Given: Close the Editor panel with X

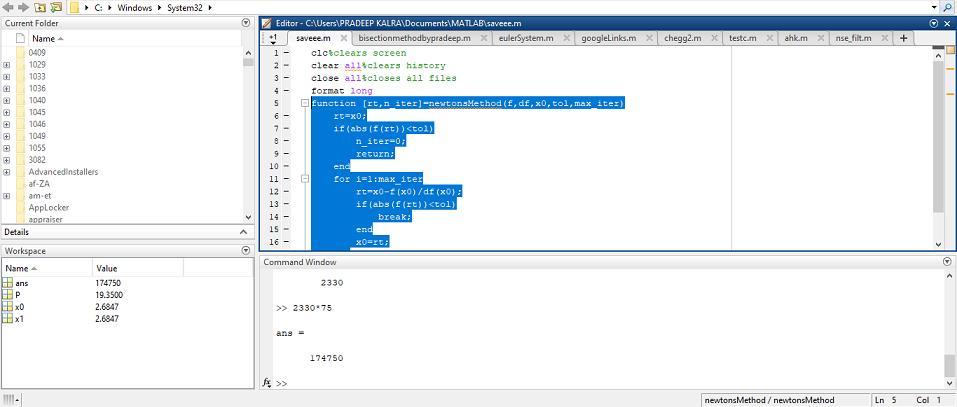Looking at the screenshot, I should (947, 23).
